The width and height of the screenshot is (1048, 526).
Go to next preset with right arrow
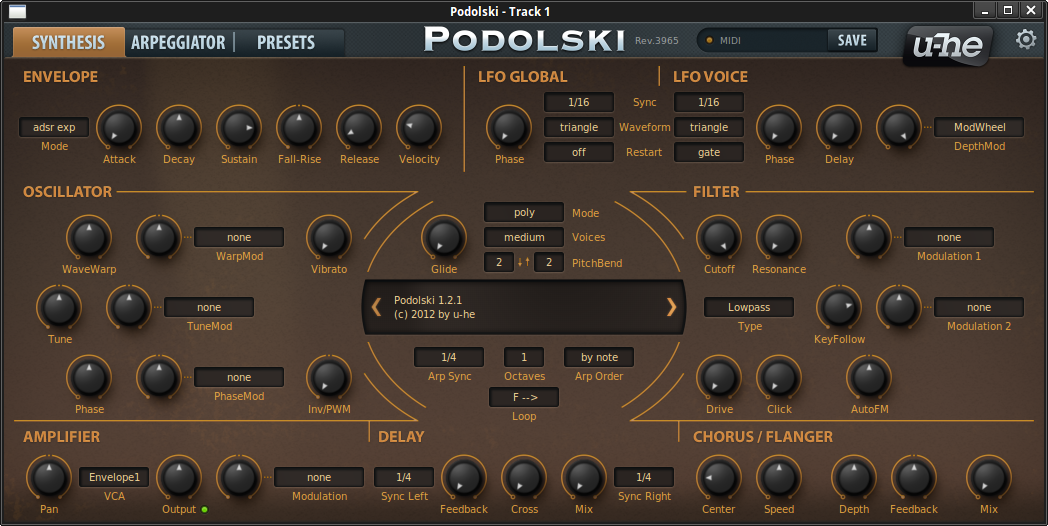click(671, 307)
